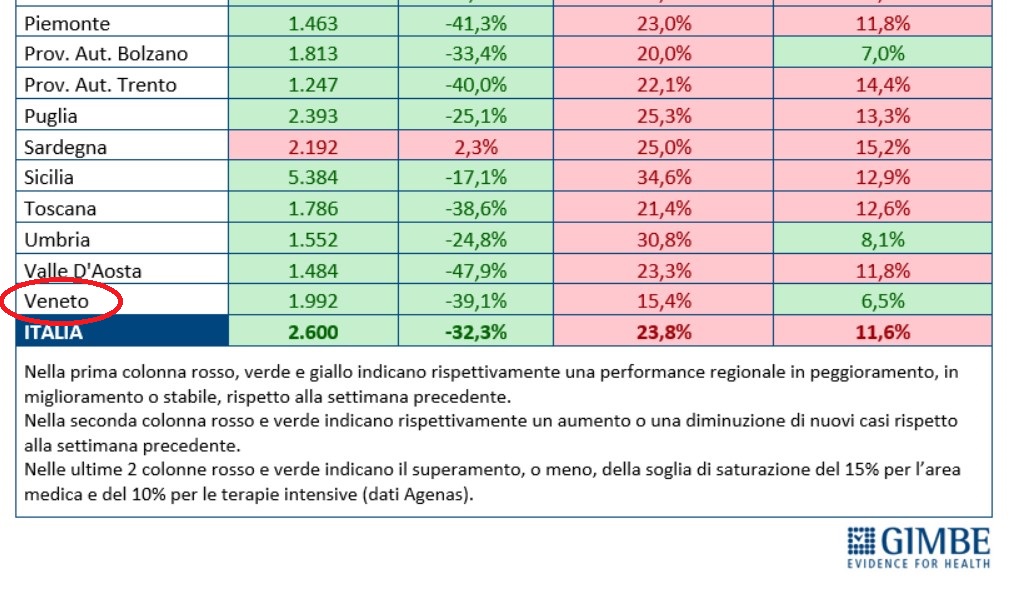This screenshot has height=593, width=1017.
Task: Select the ITALIA total row label
Action: pyautogui.click(x=54, y=332)
